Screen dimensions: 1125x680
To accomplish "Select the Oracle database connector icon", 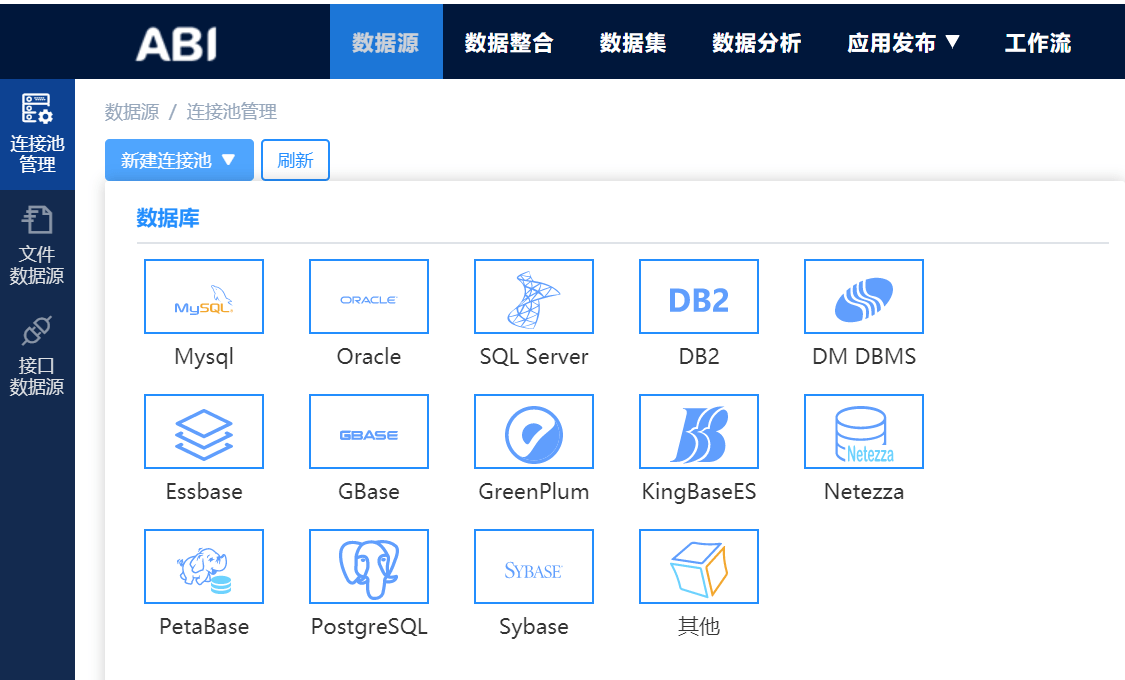I will [368, 296].
